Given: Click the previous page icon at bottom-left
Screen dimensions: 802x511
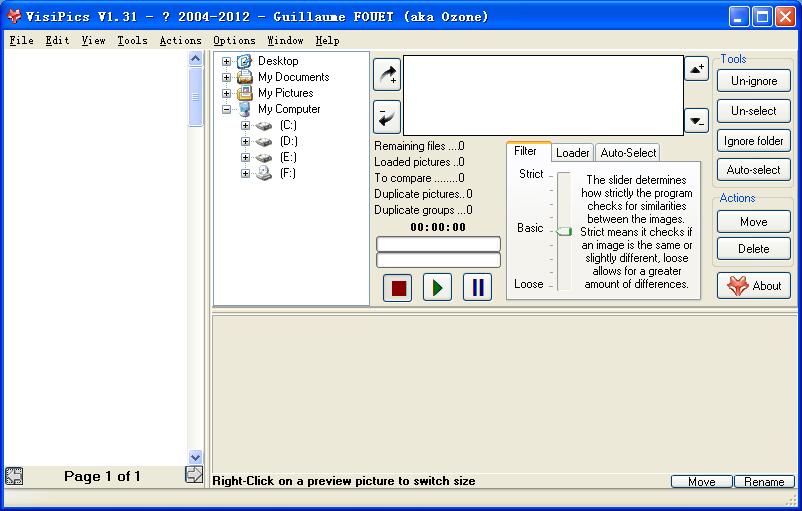Looking at the screenshot, I should point(14,476).
